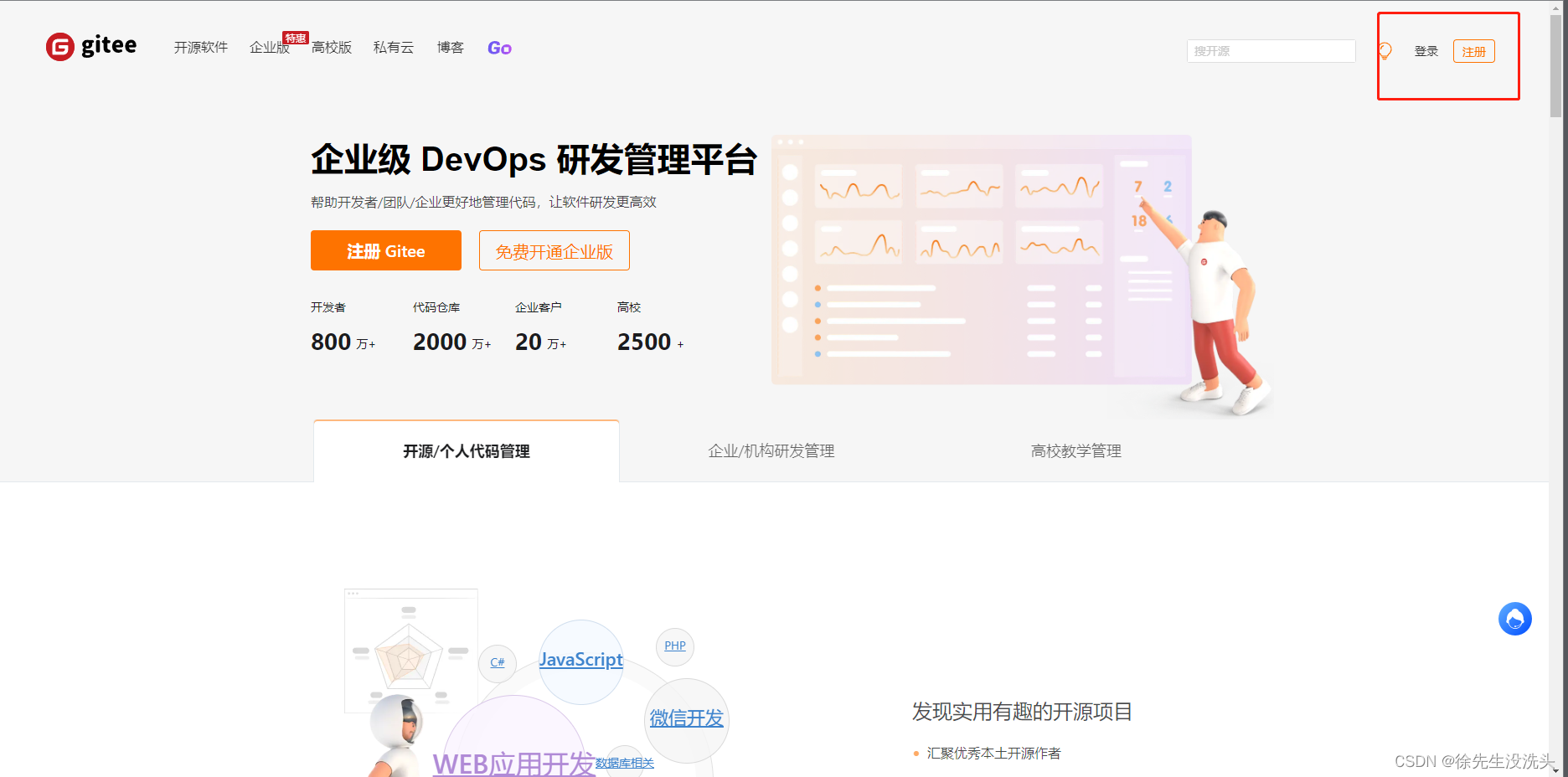Open the 企业版 nav item
1568x777 pixels.
269,48
